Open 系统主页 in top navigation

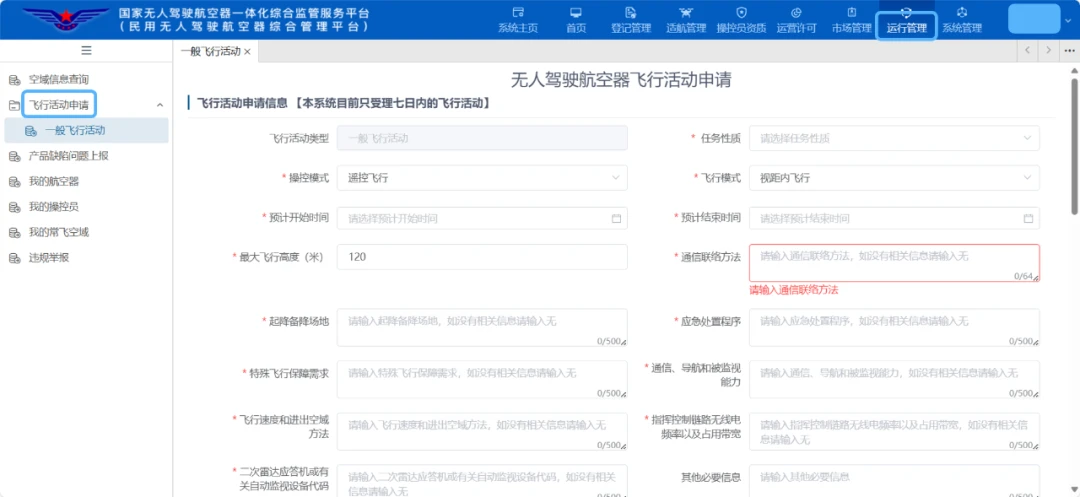517,20
